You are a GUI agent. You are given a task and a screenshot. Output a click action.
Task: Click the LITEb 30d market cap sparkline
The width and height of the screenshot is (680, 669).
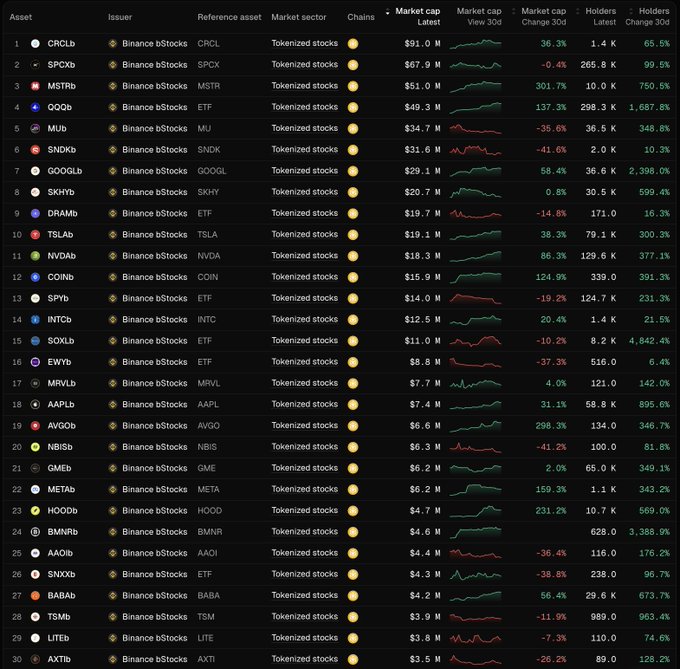(475, 639)
